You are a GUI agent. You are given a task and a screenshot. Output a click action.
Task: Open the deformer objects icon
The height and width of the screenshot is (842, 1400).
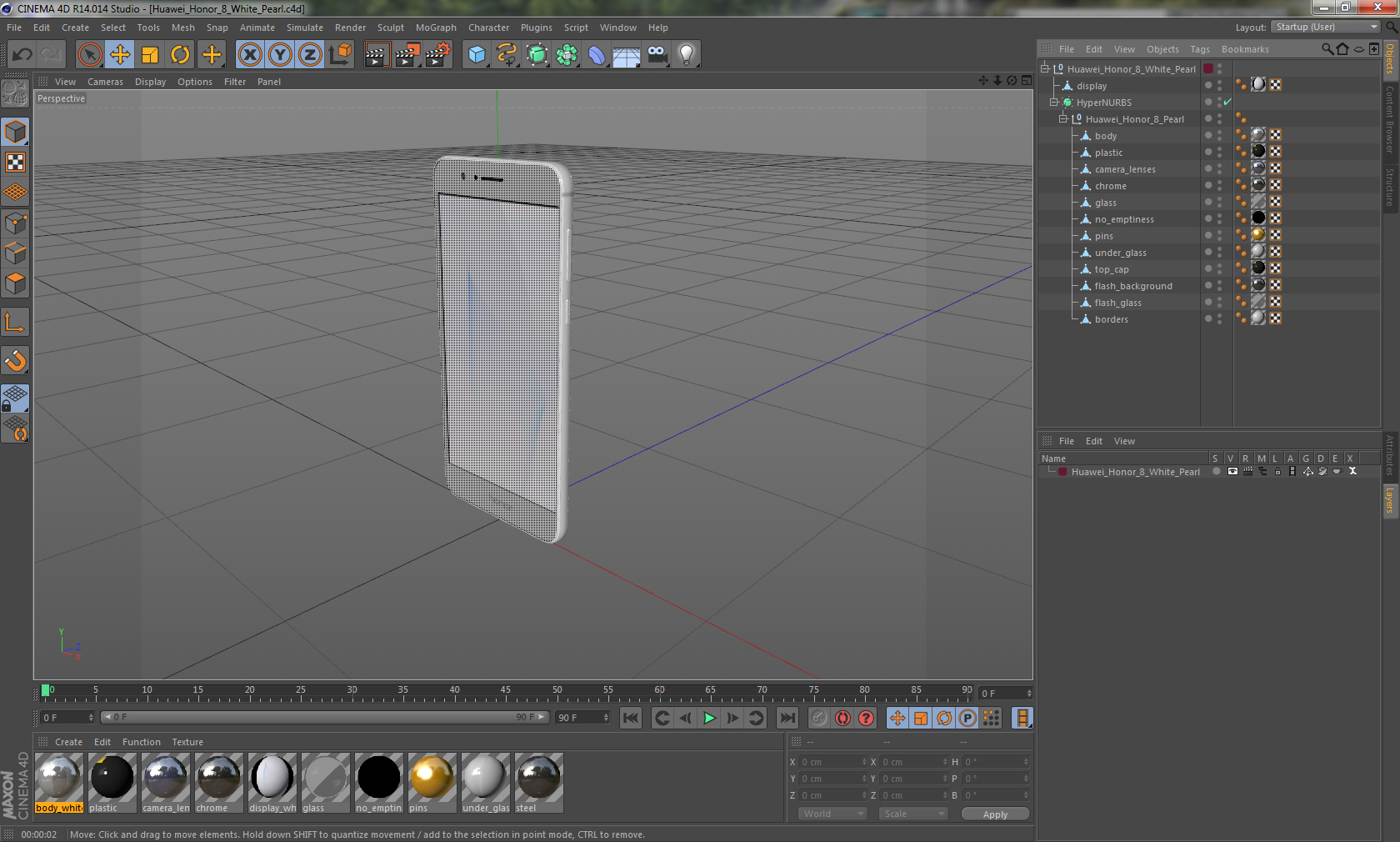pyautogui.click(x=597, y=55)
